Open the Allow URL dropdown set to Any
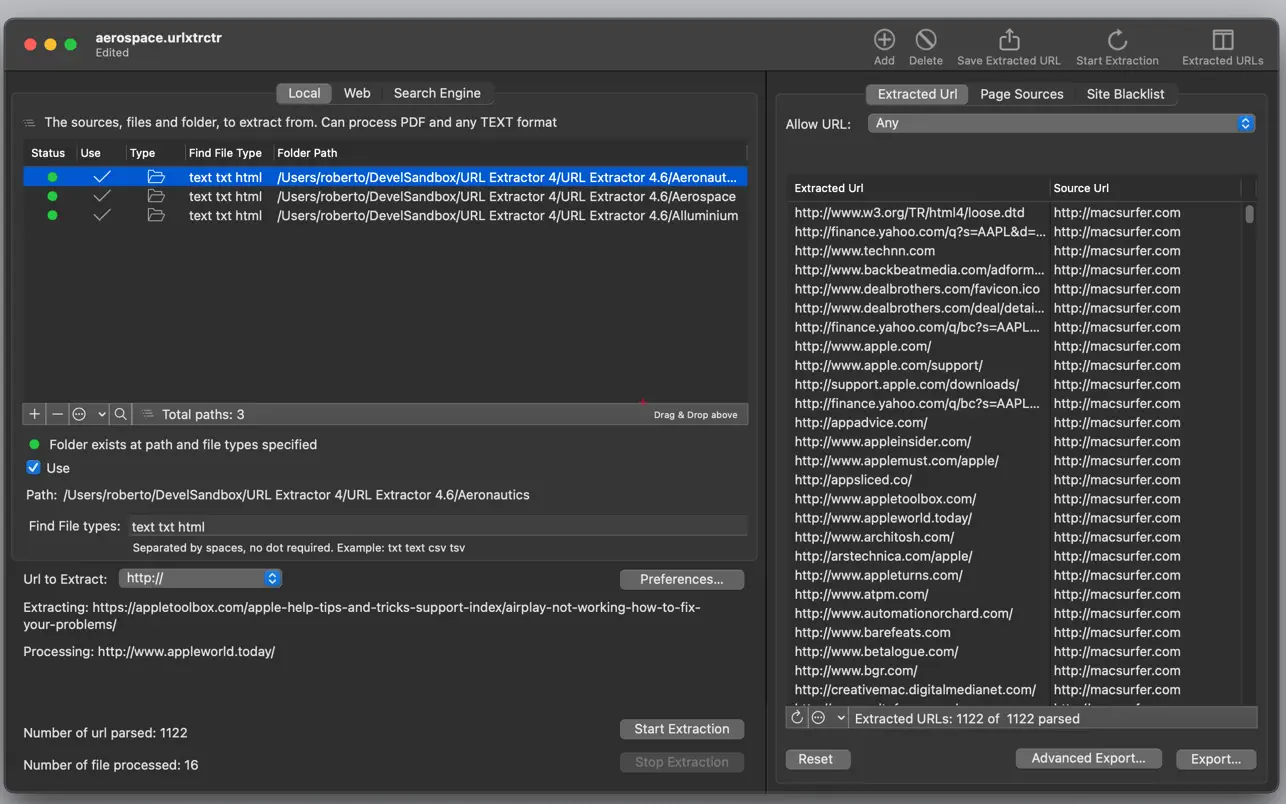Image resolution: width=1286 pixels, height=804 pixels. [x=1061, y=123]
